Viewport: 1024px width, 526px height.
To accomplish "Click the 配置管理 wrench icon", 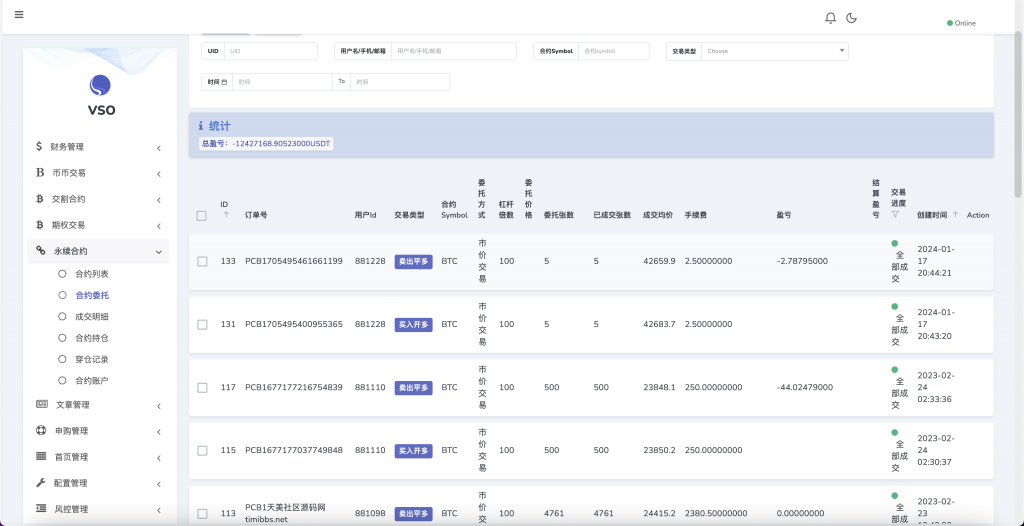I will tap(41, 482).
